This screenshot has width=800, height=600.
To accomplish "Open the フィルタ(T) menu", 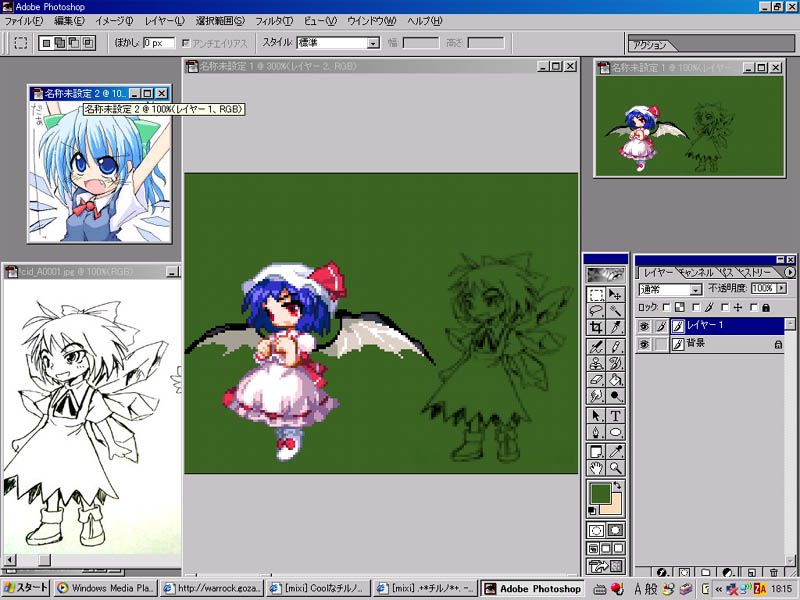I will click(274, 21).
